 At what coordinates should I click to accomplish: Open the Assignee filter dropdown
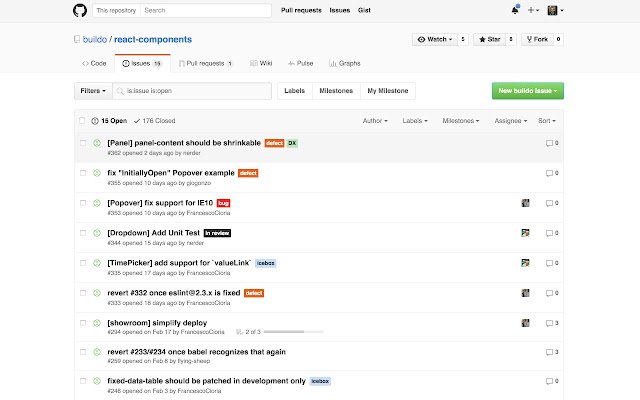(511, 121)
